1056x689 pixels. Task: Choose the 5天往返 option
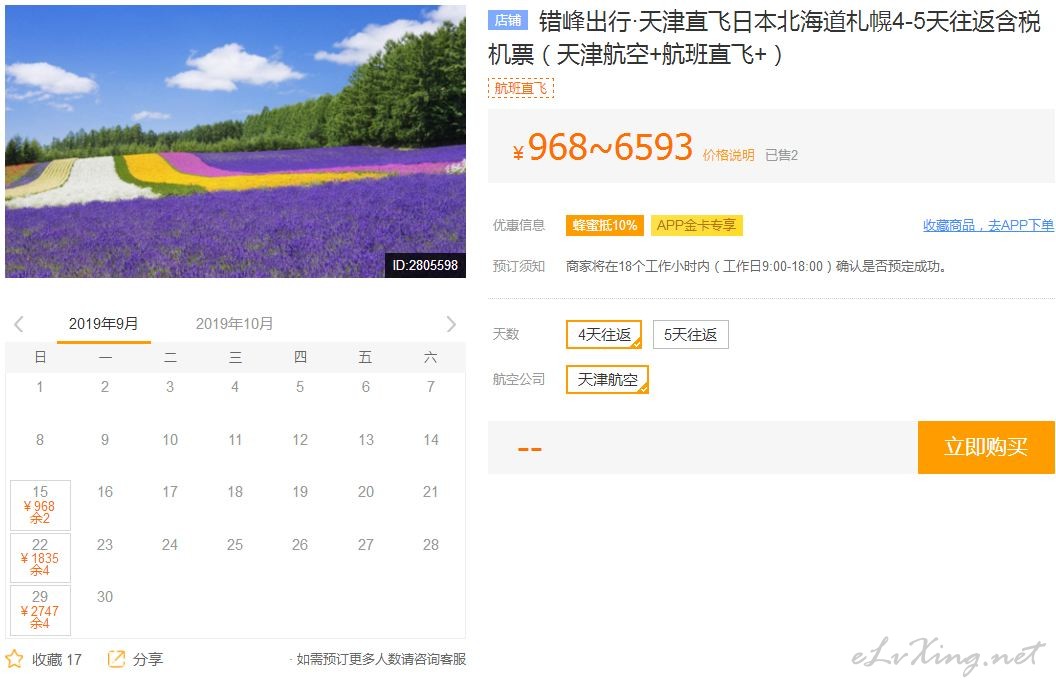(x=690, y=335)
